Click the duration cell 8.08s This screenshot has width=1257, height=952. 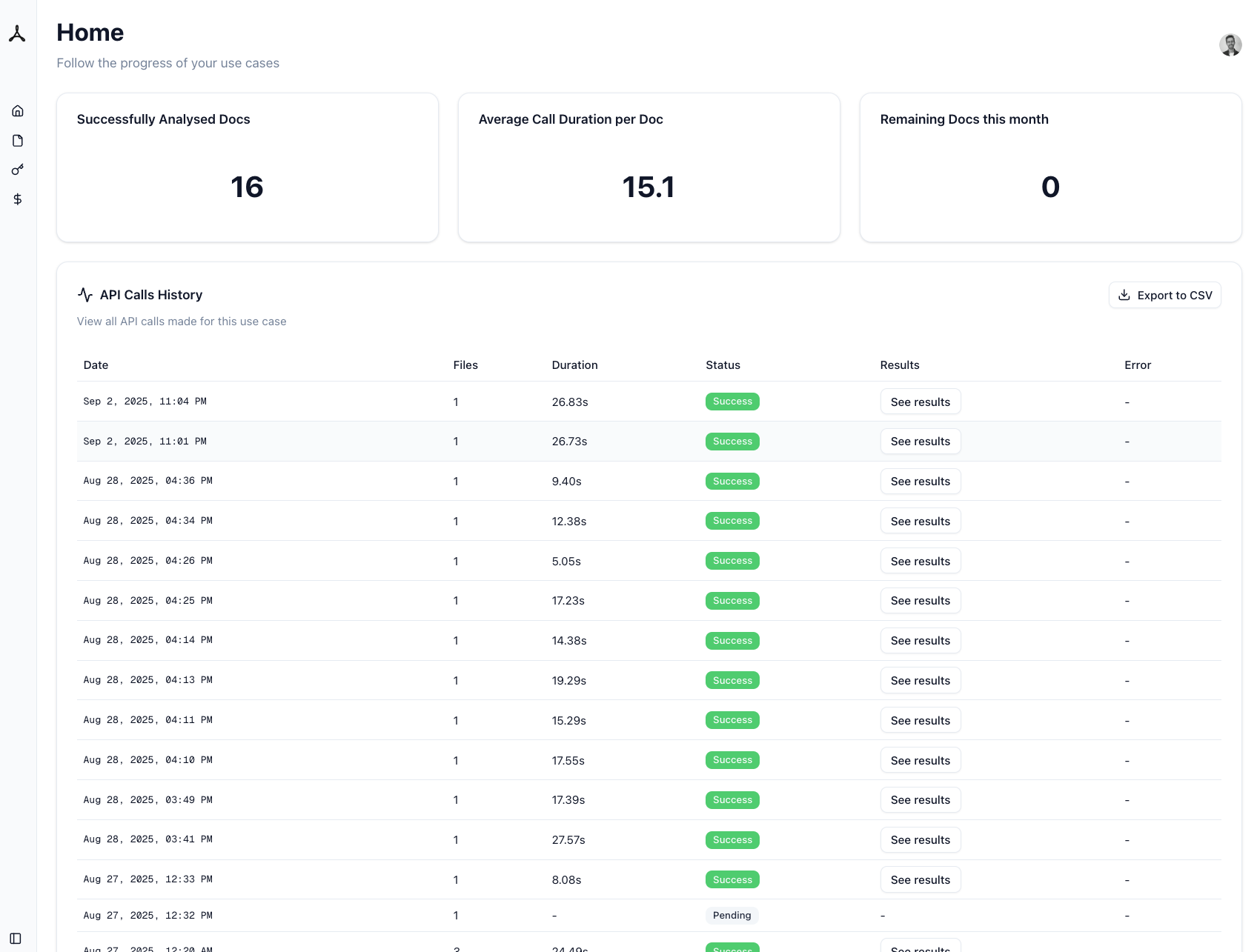566,880
